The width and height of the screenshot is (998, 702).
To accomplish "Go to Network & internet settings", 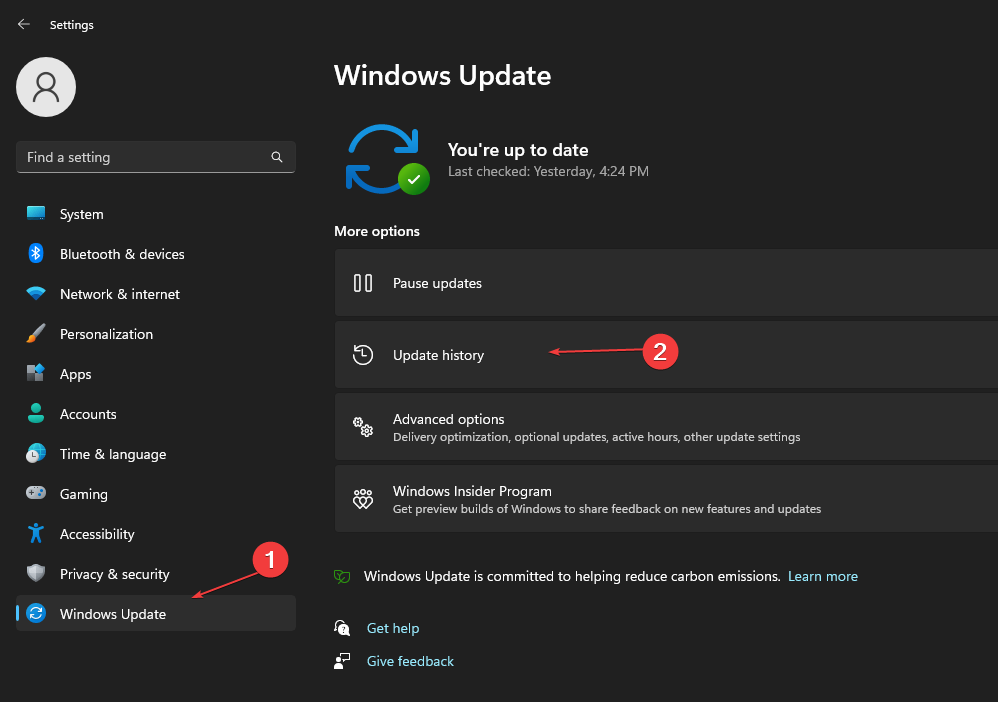I will 119,294.
